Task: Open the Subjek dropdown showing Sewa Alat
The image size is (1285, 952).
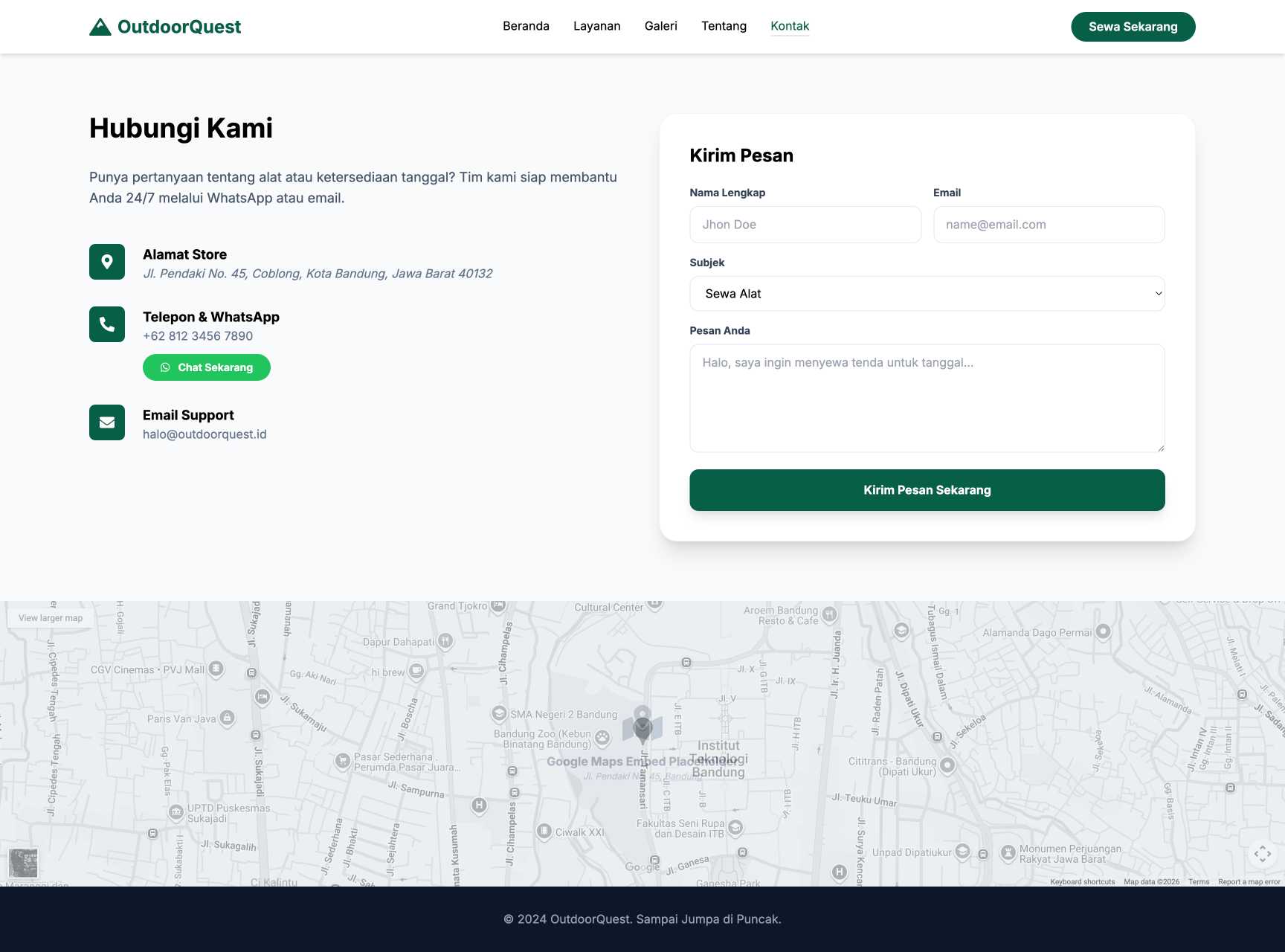Action: (927, 294)
